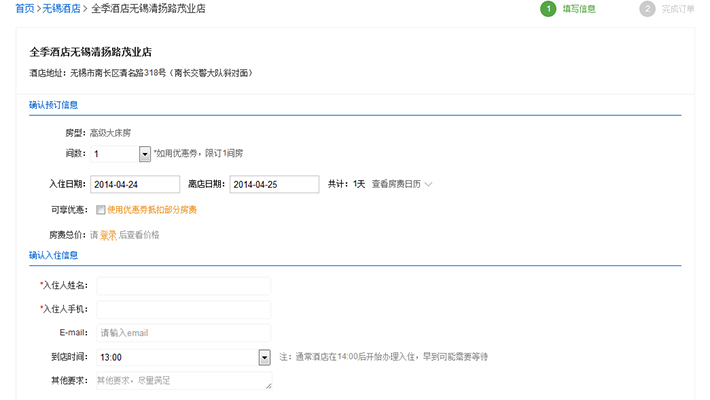Open 无锡酒店 breadcrumb link

click(61, 8)
